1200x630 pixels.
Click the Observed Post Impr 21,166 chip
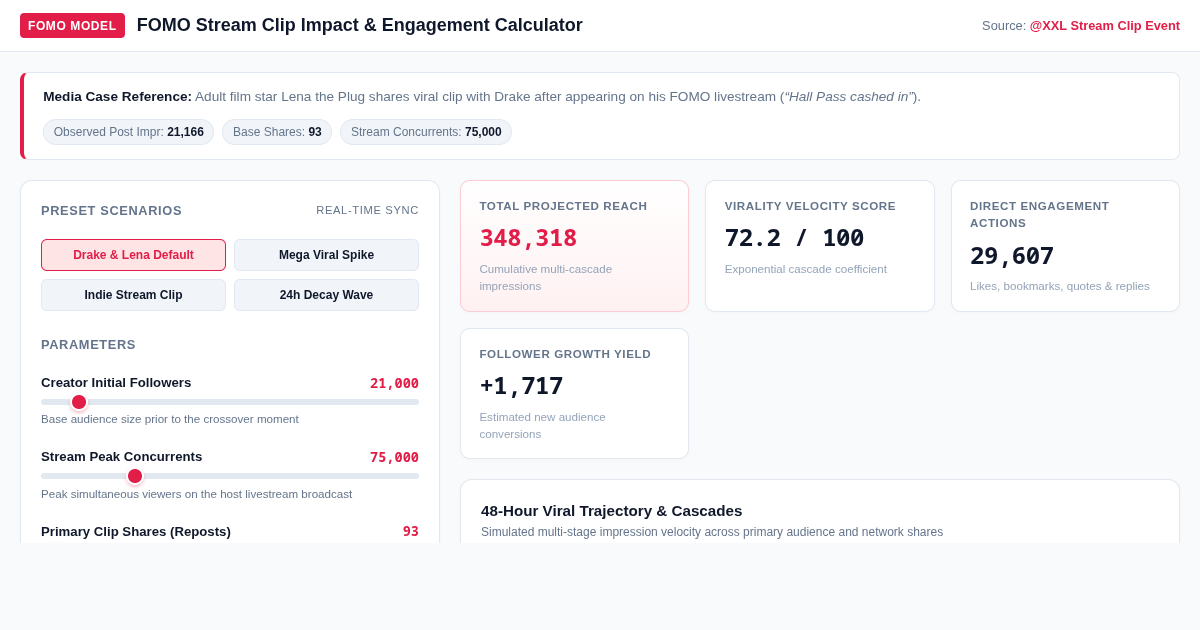coord(128,132)
